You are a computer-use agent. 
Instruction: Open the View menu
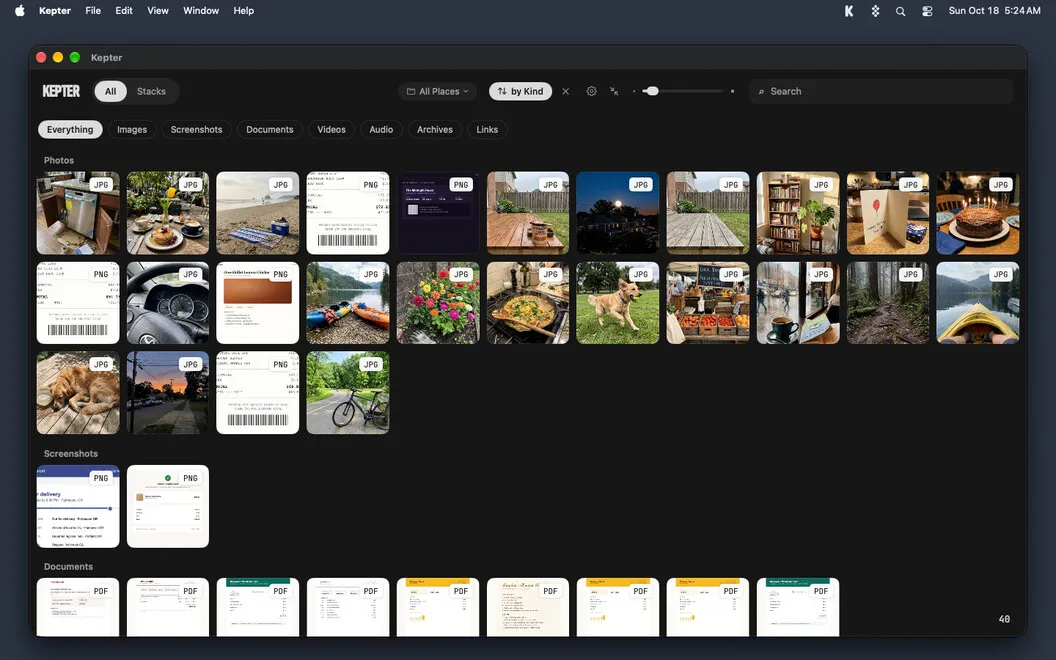[x=158, y=11]
